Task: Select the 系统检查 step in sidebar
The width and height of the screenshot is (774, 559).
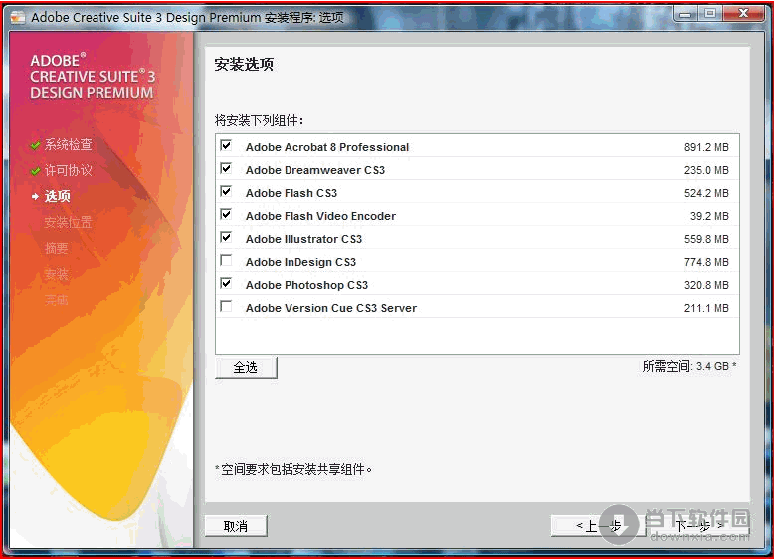Action: (x=69, y=144)
